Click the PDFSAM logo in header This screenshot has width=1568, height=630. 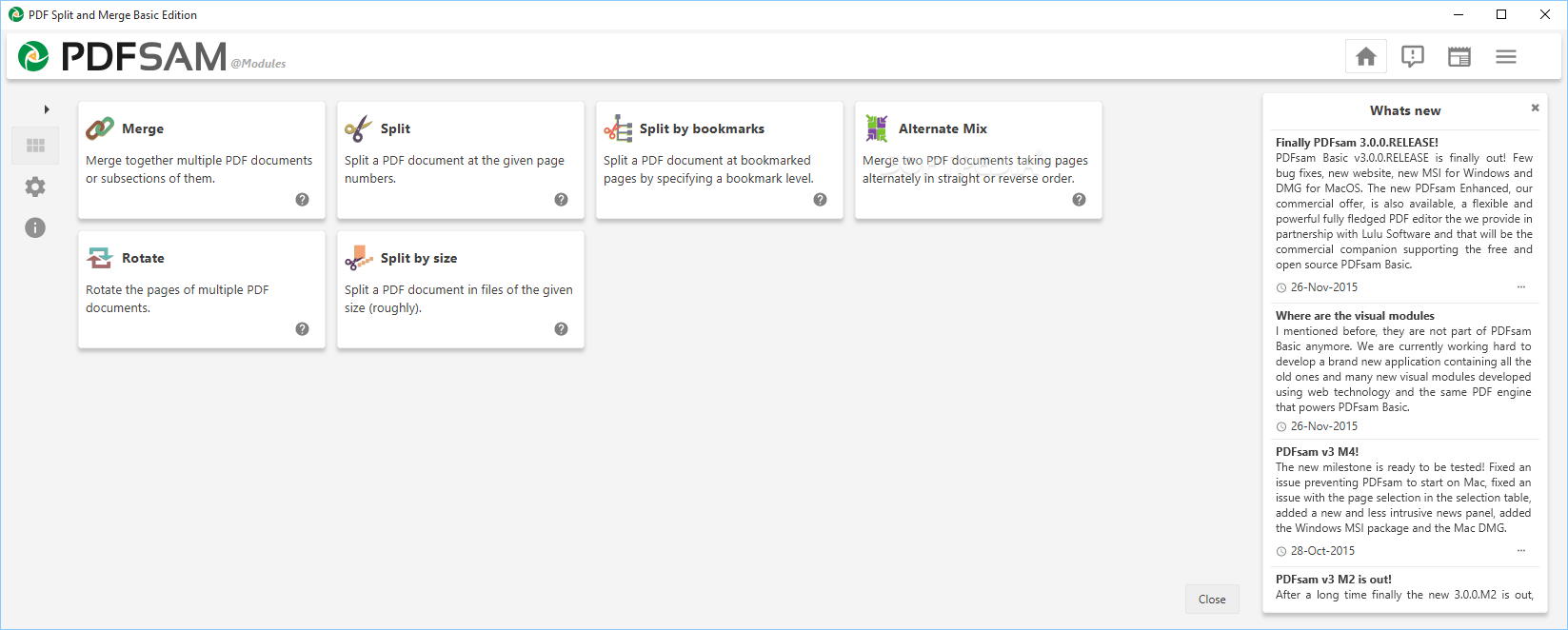(x=123, y=57)
